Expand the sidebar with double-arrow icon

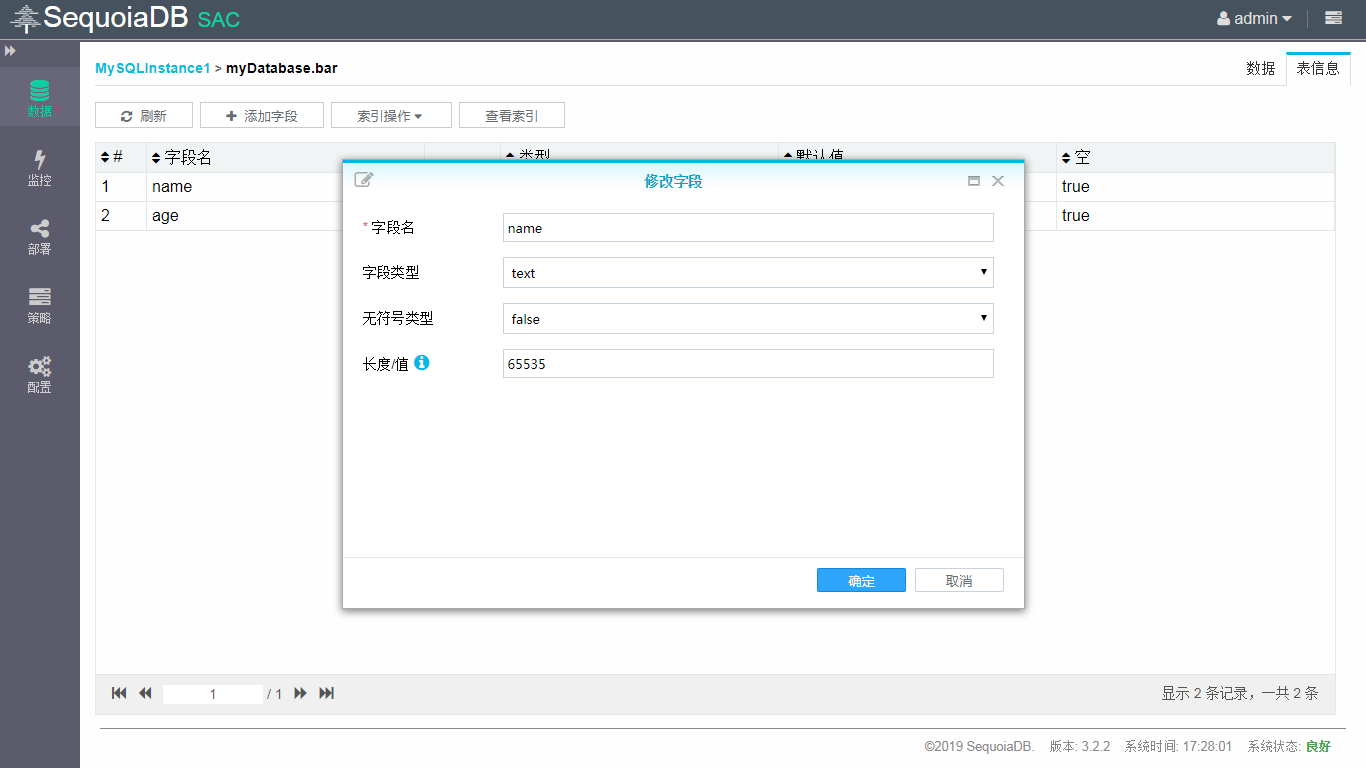tap(10, 50)
